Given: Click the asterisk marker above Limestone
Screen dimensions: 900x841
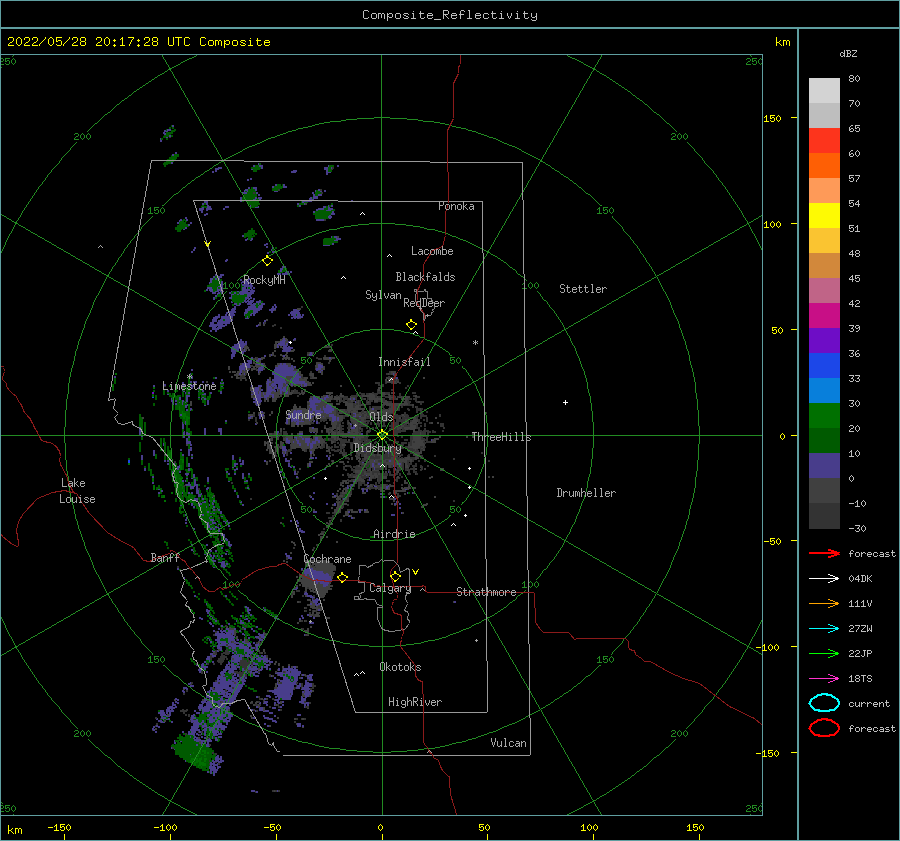Looking at the screenshot, I should coord(189,377).
